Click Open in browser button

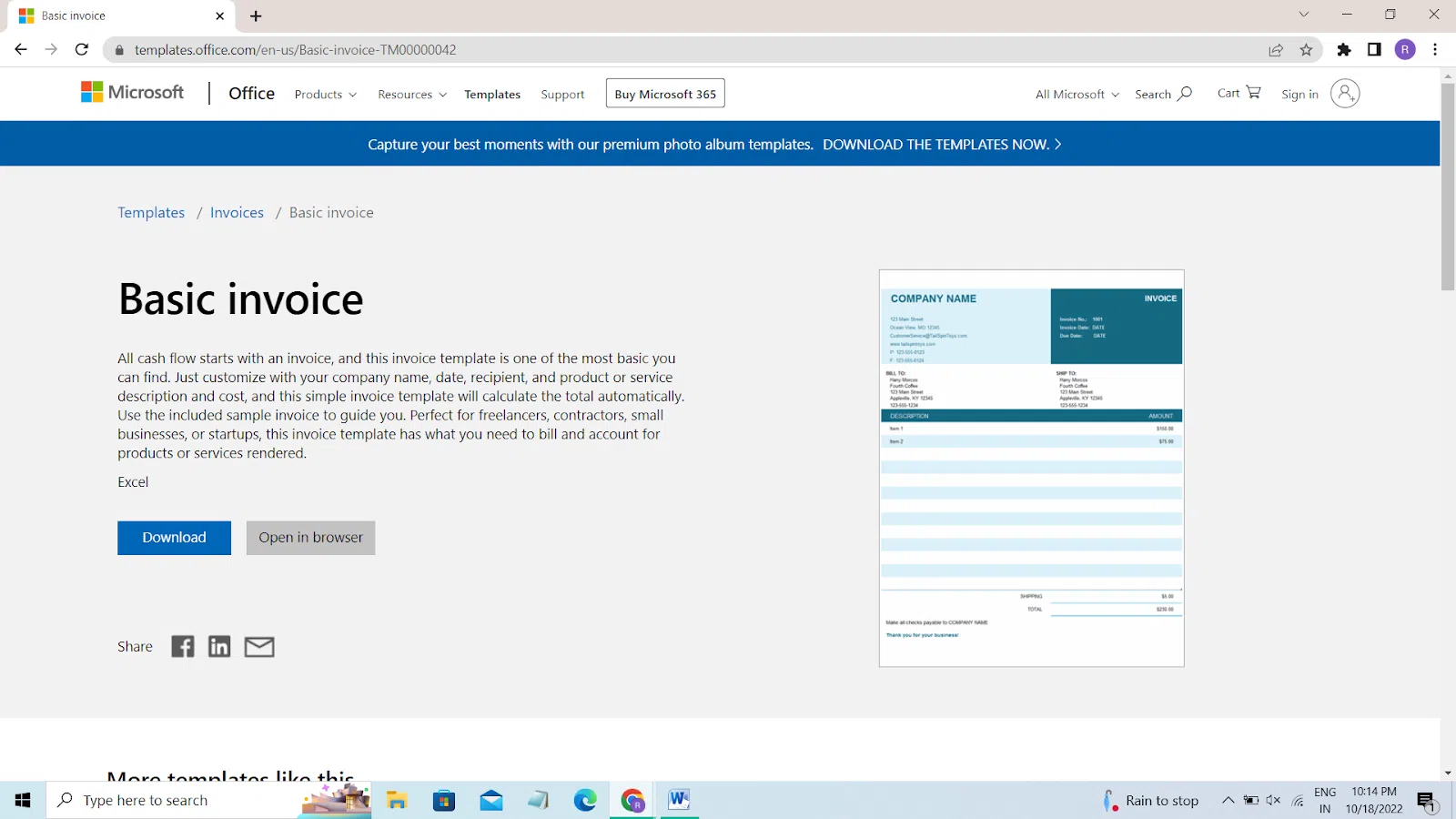point(310,538)
